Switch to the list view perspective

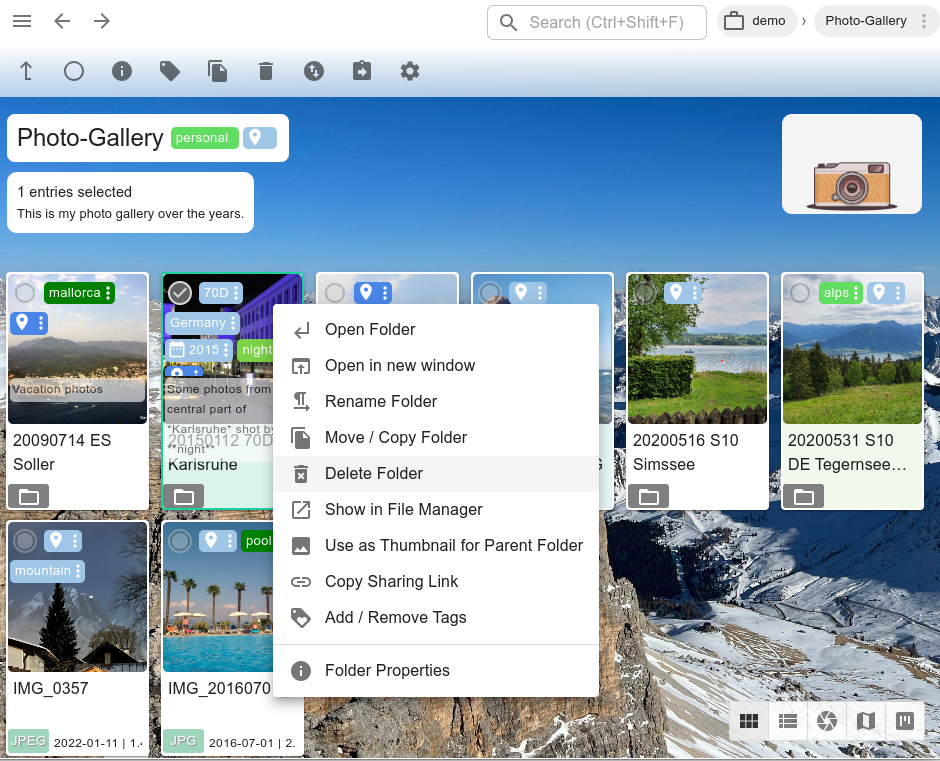pyautogui.click(x=788, y=720)
